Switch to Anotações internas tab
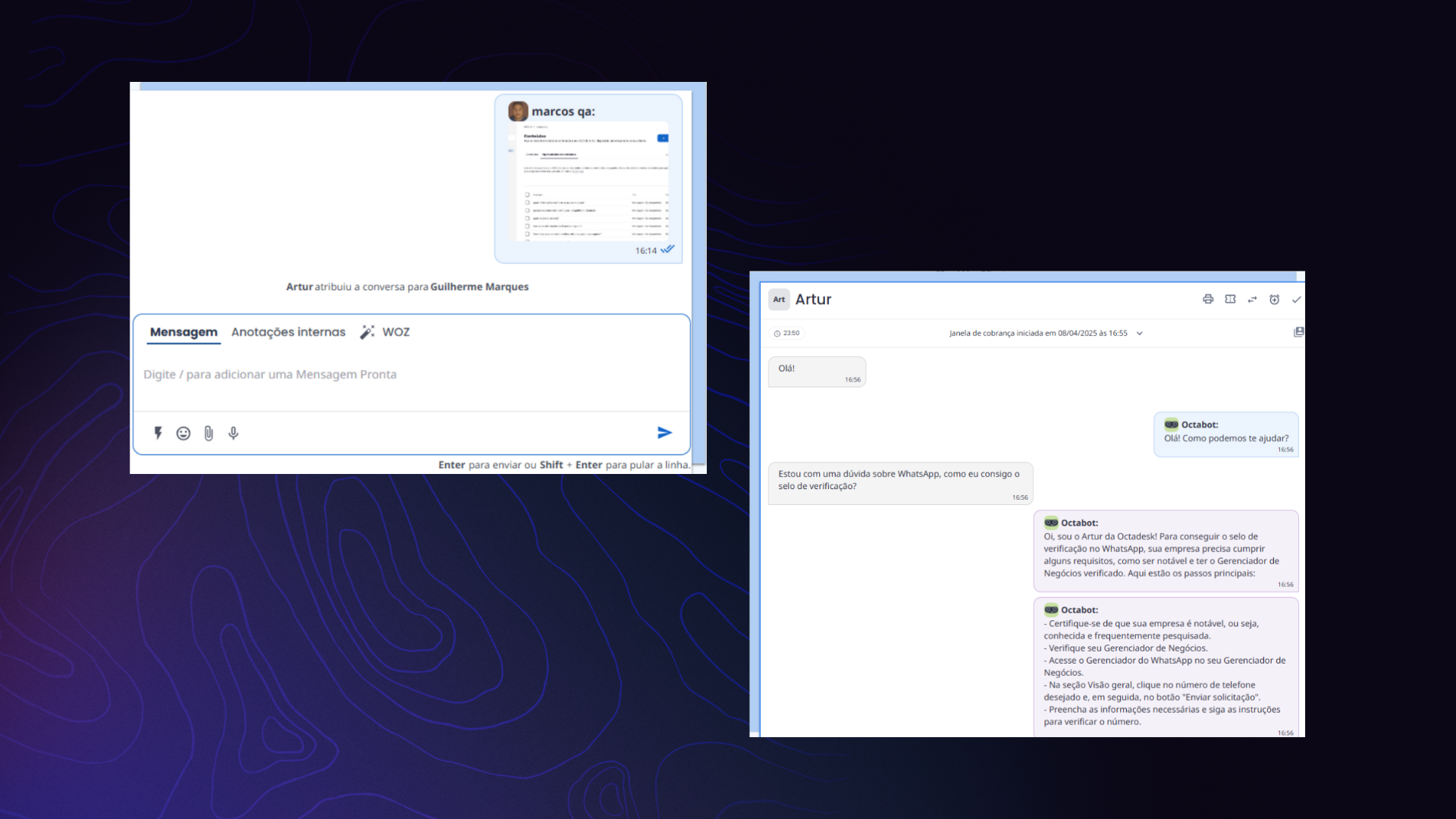Screen dimensions: 1456x819 coord(288,332)
